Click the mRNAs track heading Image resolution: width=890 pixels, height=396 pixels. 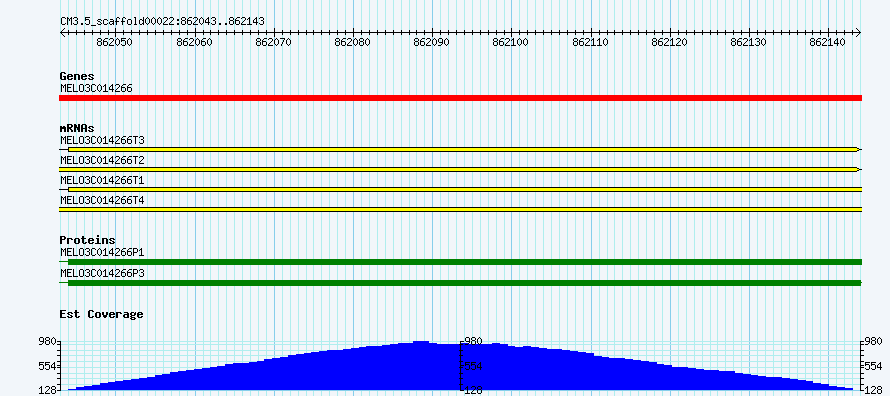(77, 128)
